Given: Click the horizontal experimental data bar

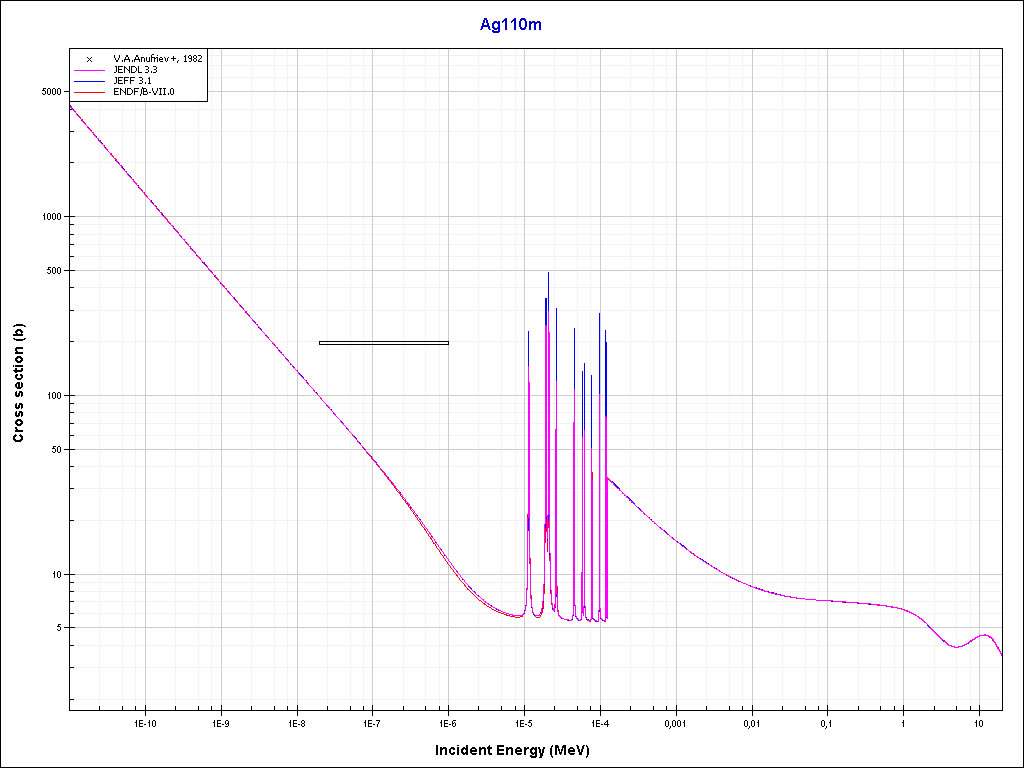Looking at the screenshot, I should (383, 343).
